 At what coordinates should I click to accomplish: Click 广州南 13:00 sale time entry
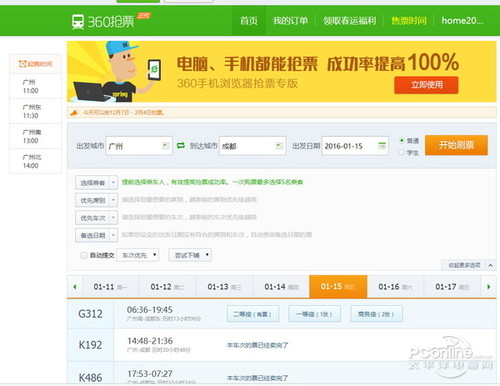[35, 136]
